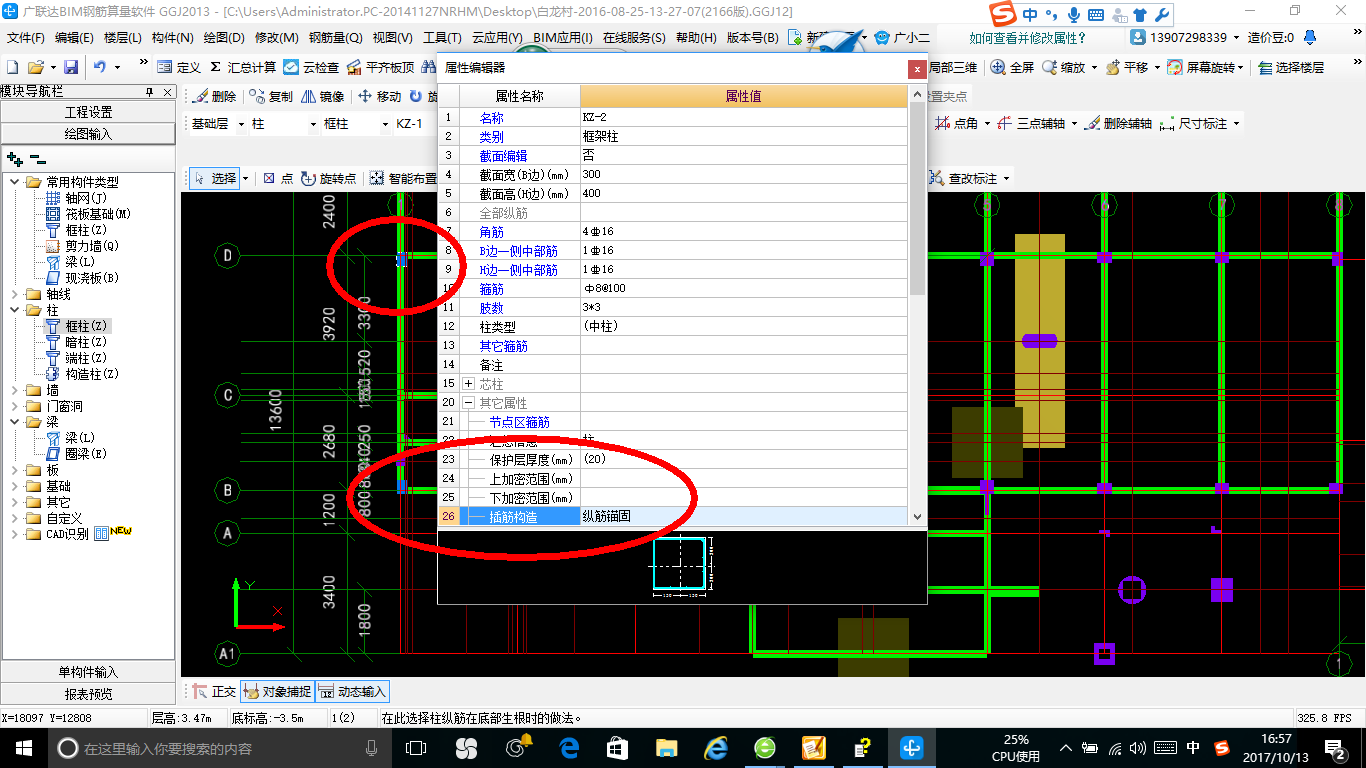Click the 箍筋 value cell Φ8@100

click(744, 289)
